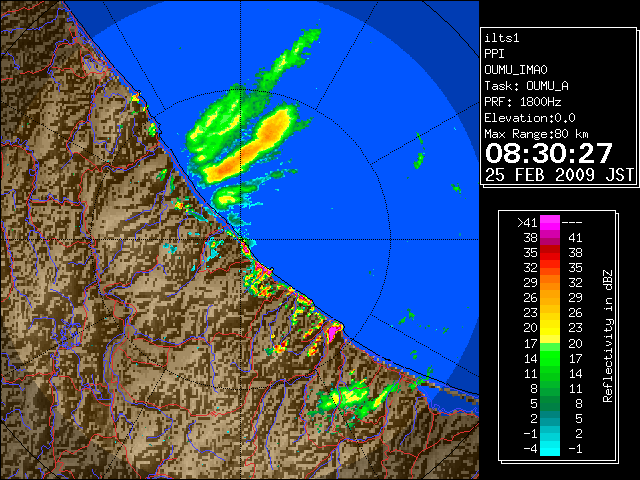Select the Task: OUMU_A line

click(x=526, y=86)
